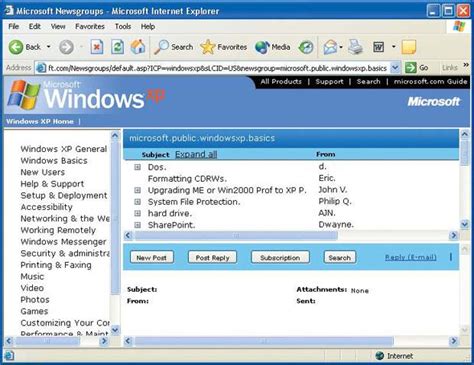Expand the SharePoint thread
Screen dimensions: 474x365
(137, 225)
